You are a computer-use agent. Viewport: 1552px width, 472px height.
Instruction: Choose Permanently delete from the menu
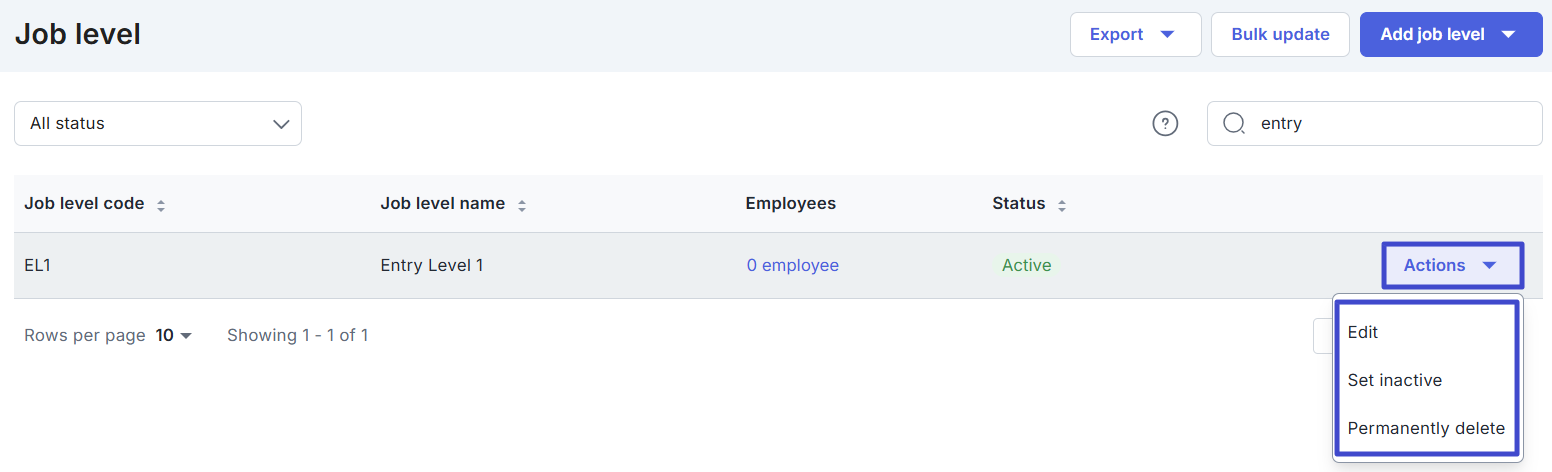point(1426,428)
